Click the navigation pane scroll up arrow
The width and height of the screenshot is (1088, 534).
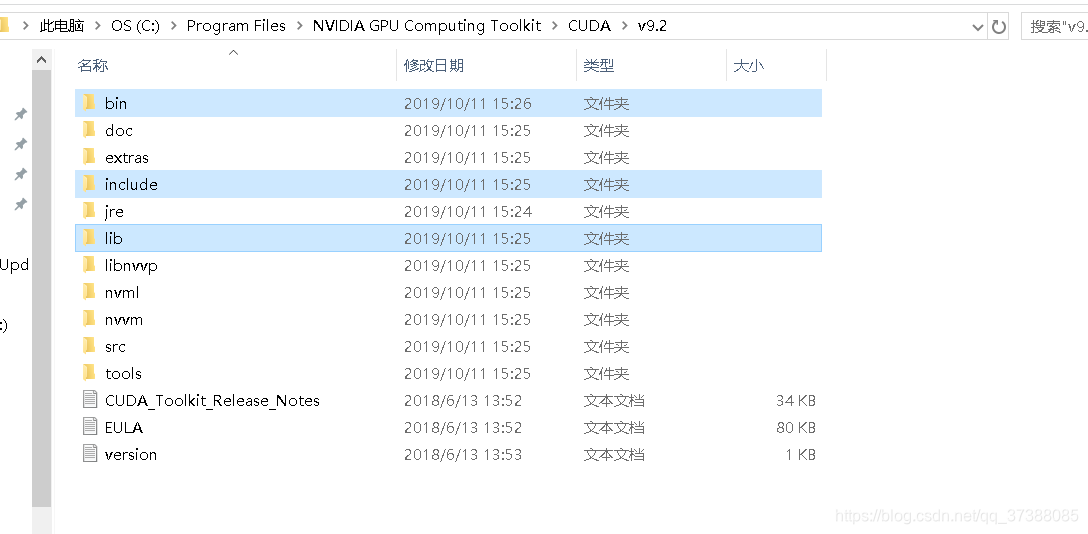click(x=42, y=60)
